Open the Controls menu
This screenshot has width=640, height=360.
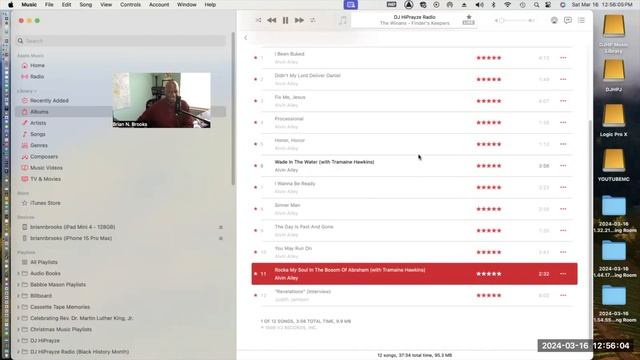[130, 4]
